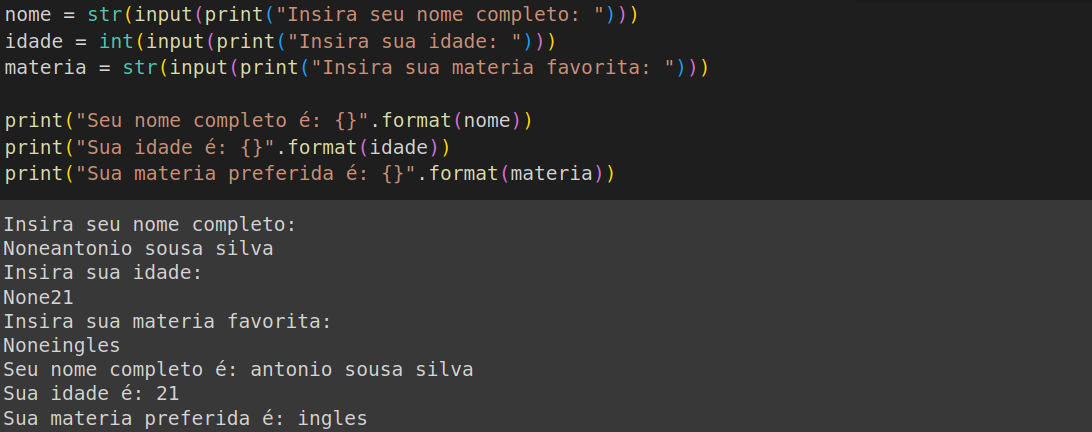Click the output line "None21"
The width and height of the screenshot is (1092, 432).
[38, 298]
